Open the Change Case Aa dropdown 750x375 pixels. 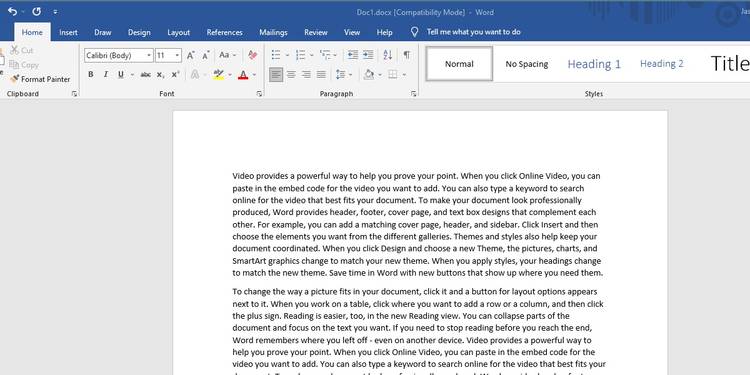(x=228, y=55)
